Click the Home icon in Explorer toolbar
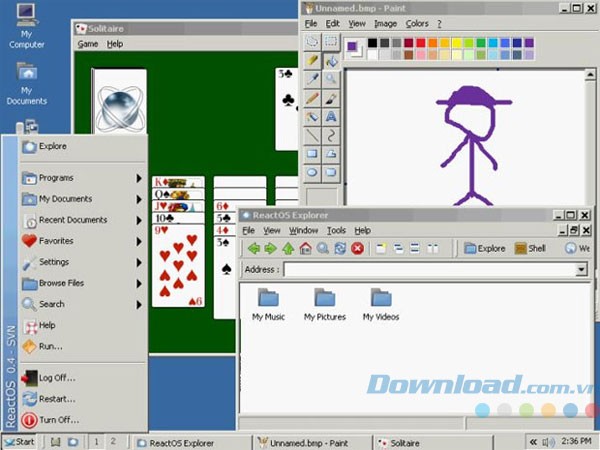600x450 pixels. pos(306,248)
